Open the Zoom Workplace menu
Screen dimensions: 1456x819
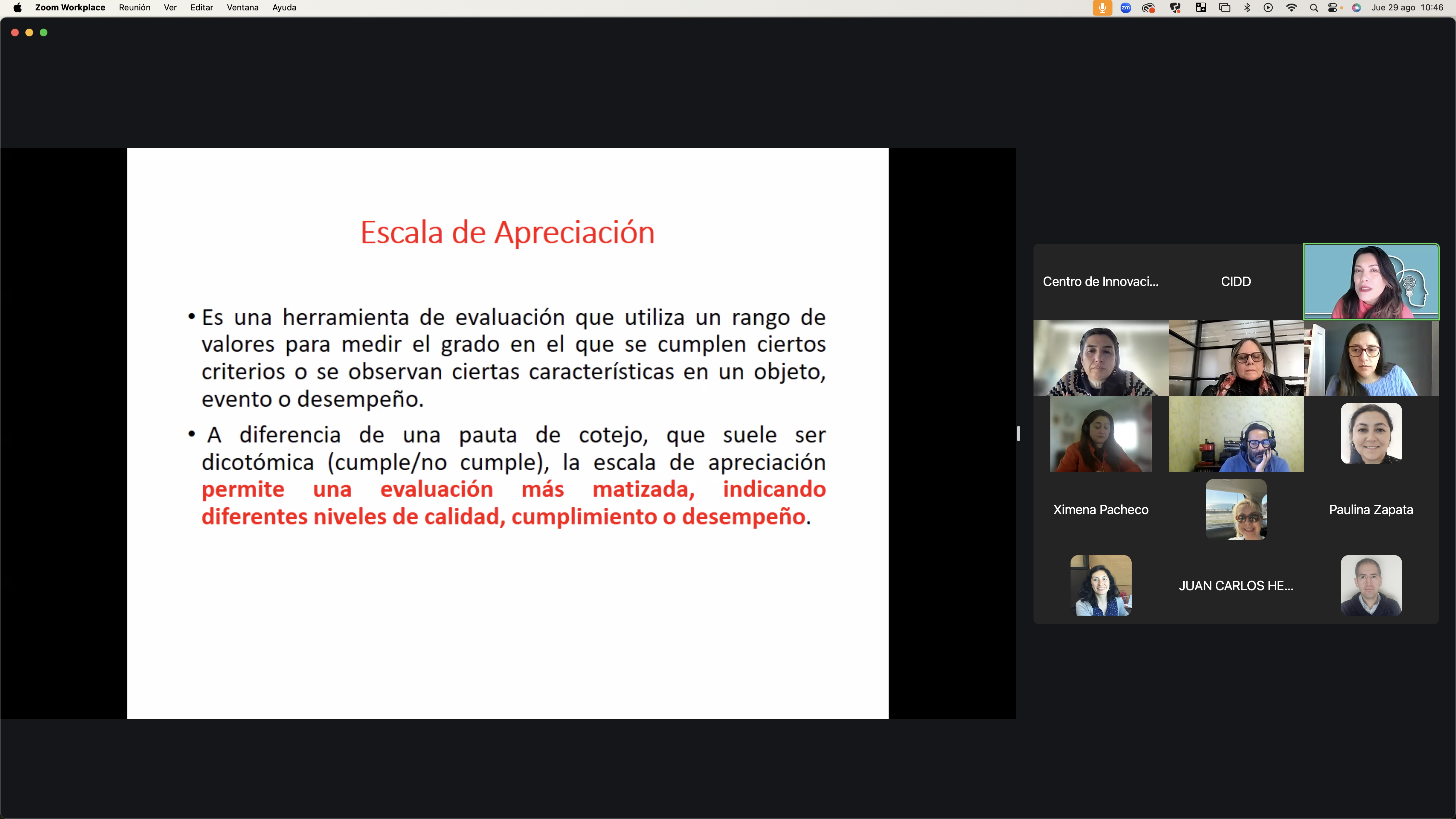point(70,7)
